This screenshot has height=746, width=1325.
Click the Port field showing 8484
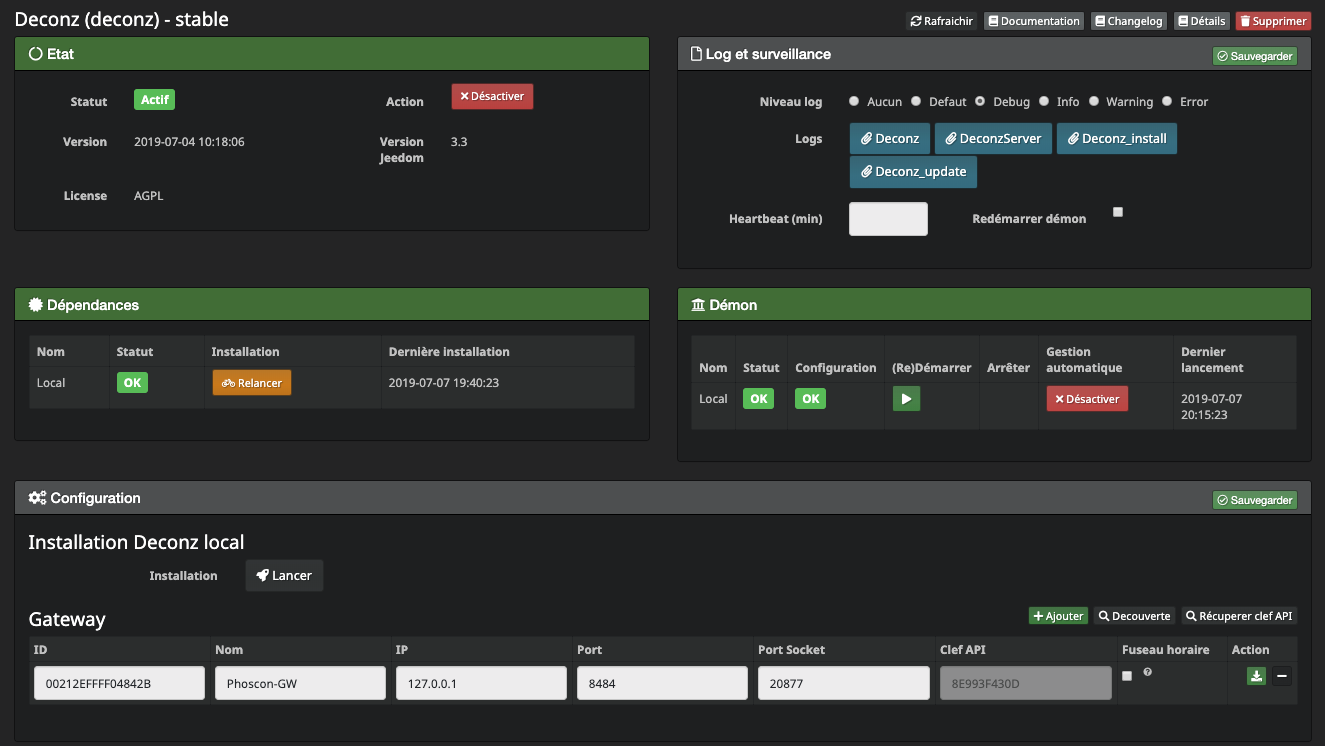click(662, 683)
